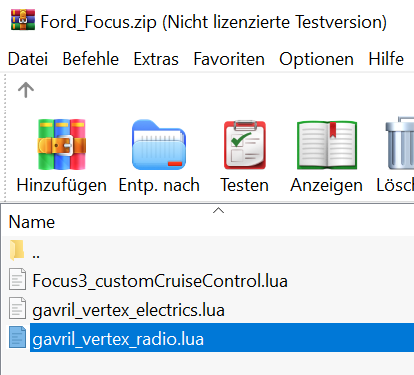Screen dimensions: 414x375
Task: Click the Hinzufügen books icon
Action: coord(62,144)
